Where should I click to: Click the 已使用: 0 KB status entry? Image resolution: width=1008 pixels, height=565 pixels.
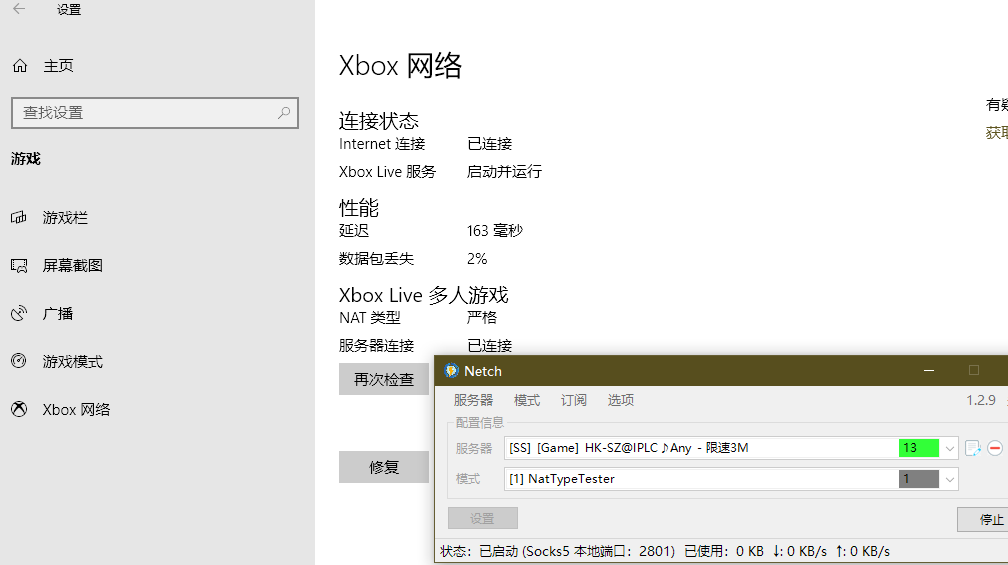724,552
